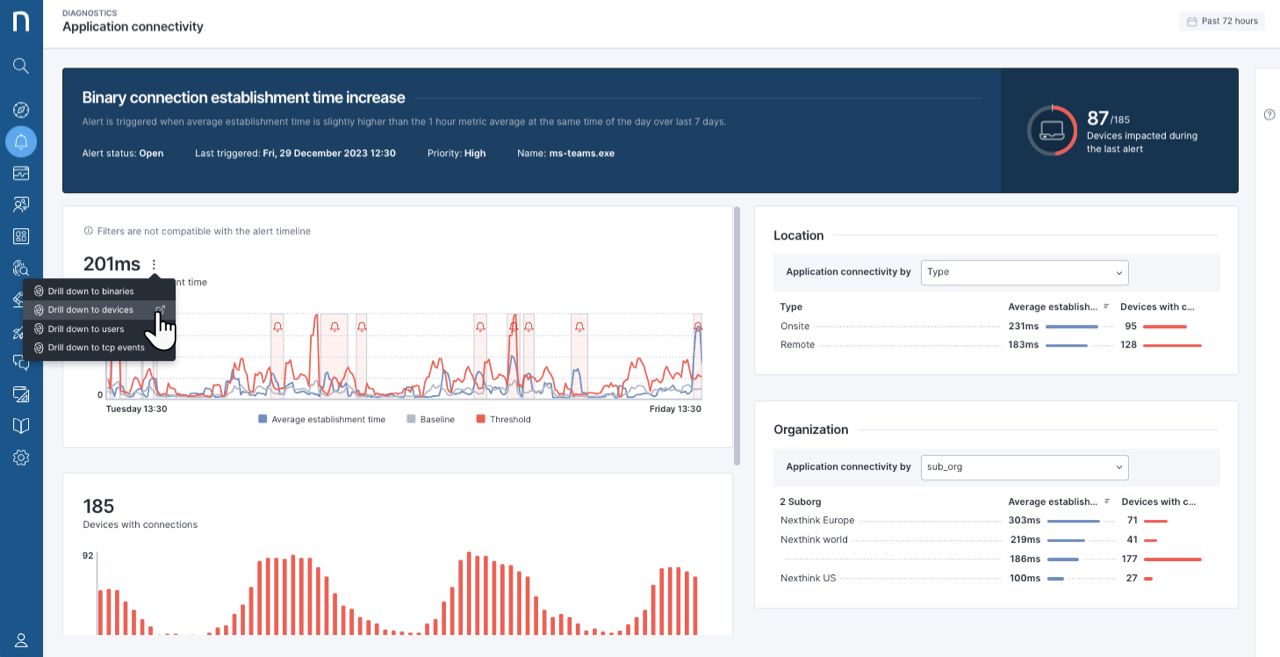Open the Organization sub_org dropdown

1024,467
